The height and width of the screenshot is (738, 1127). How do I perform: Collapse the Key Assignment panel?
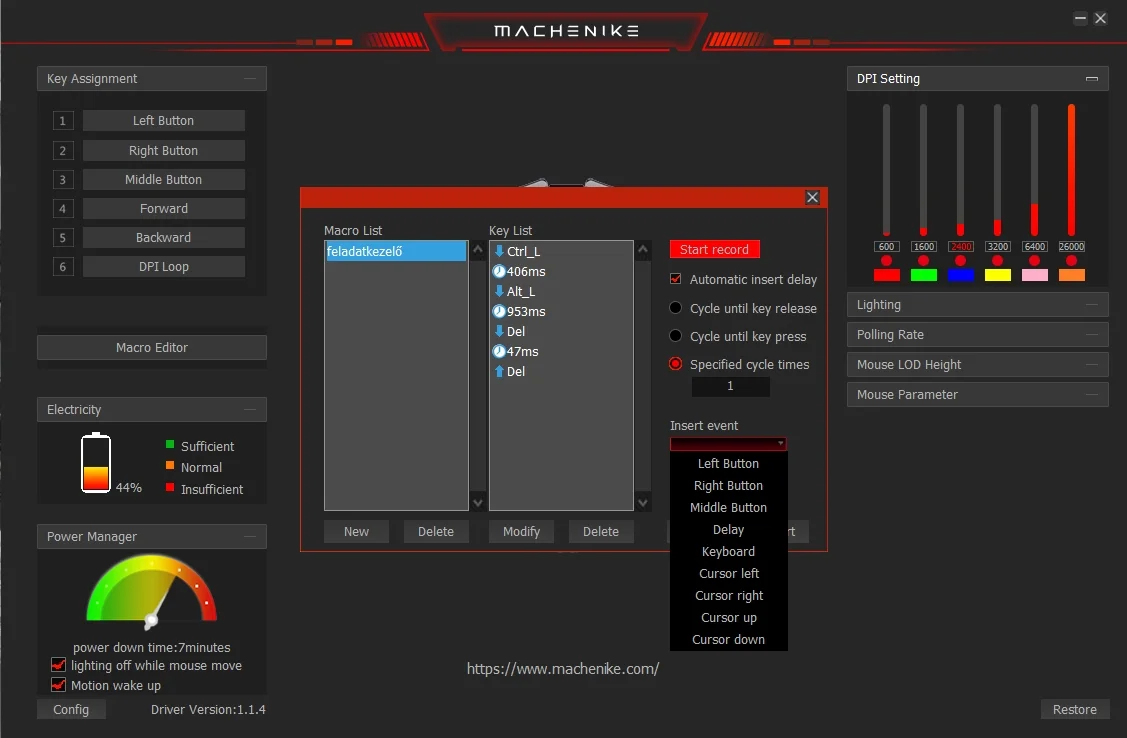[x=249, y=78]
